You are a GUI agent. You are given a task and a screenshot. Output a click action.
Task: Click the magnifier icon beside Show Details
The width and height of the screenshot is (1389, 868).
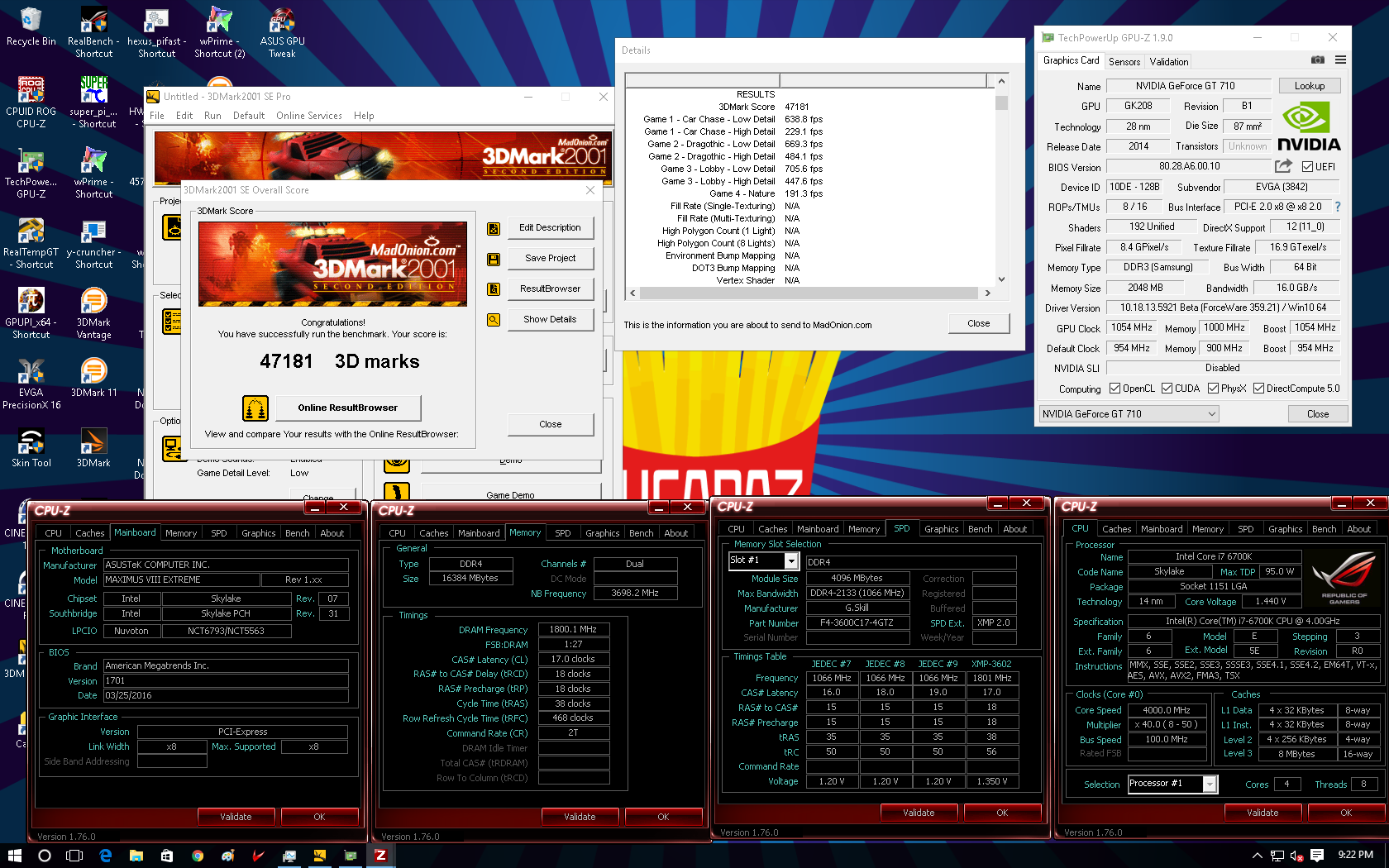pyautogui.click(x=494, y=320)
